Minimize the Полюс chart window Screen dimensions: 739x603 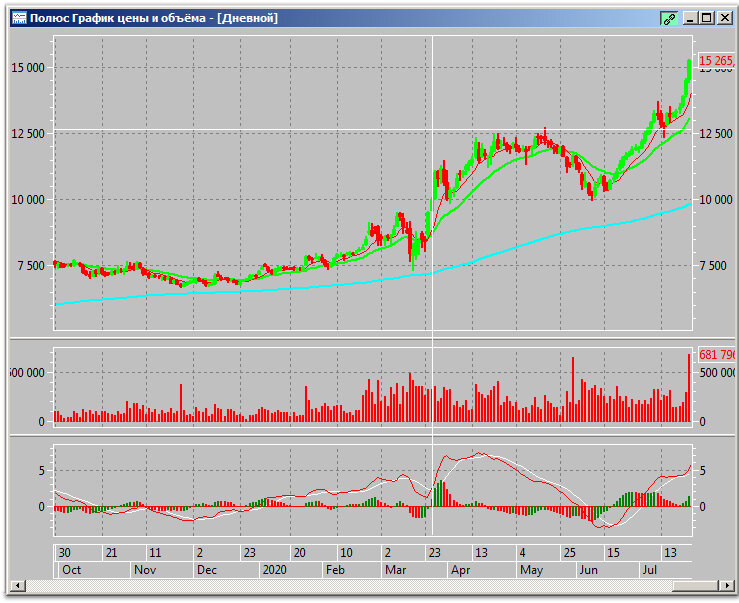point(690,18)
